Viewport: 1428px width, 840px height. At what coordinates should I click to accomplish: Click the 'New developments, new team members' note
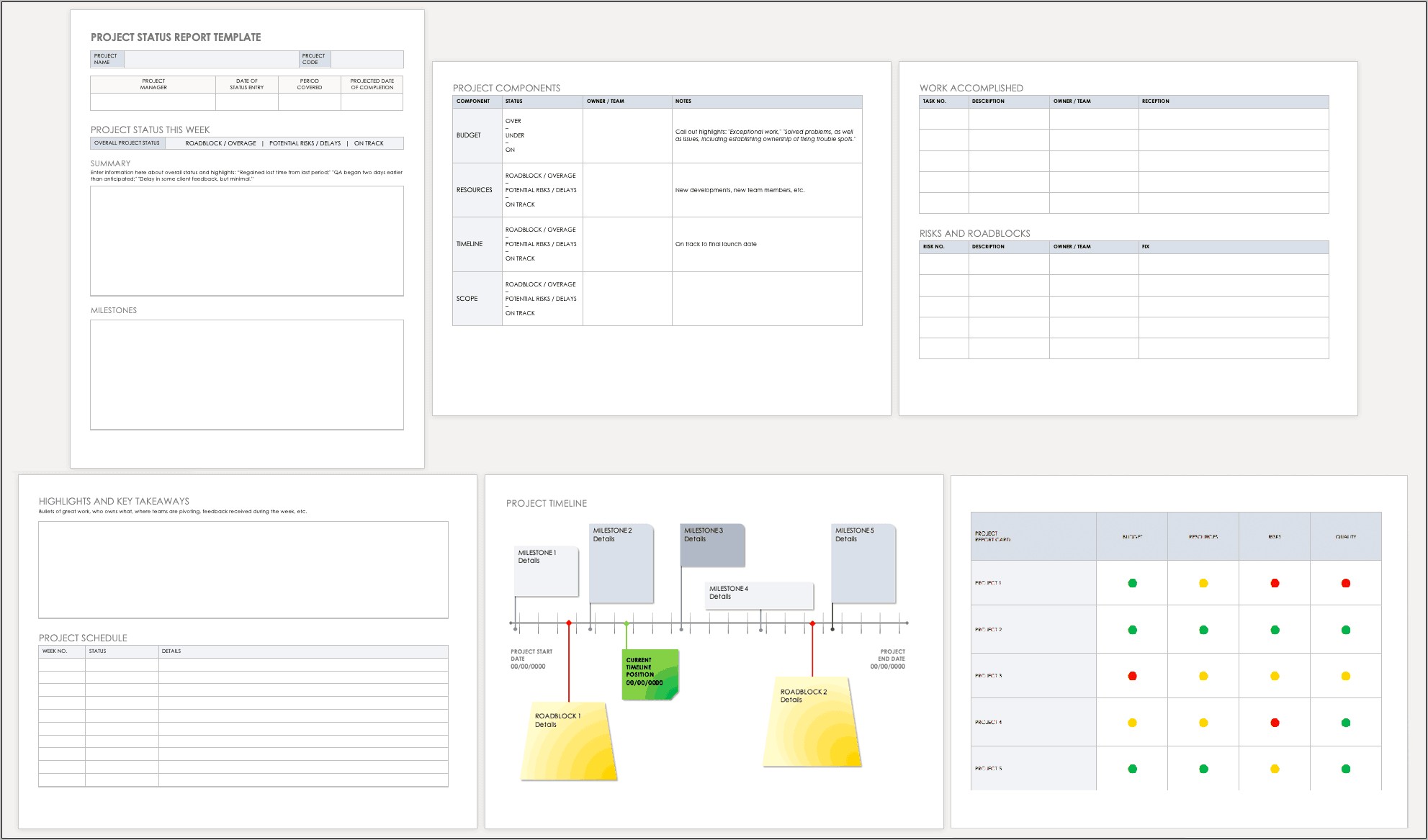(x=740, y=190)
